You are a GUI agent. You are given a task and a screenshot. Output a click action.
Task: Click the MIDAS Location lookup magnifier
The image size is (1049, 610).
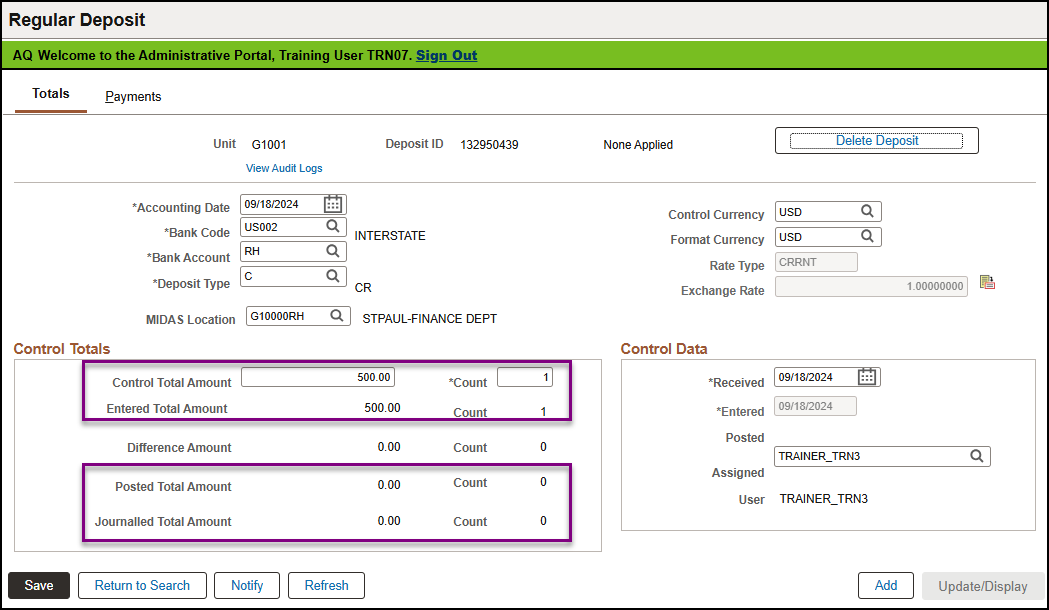click(337, 317)
